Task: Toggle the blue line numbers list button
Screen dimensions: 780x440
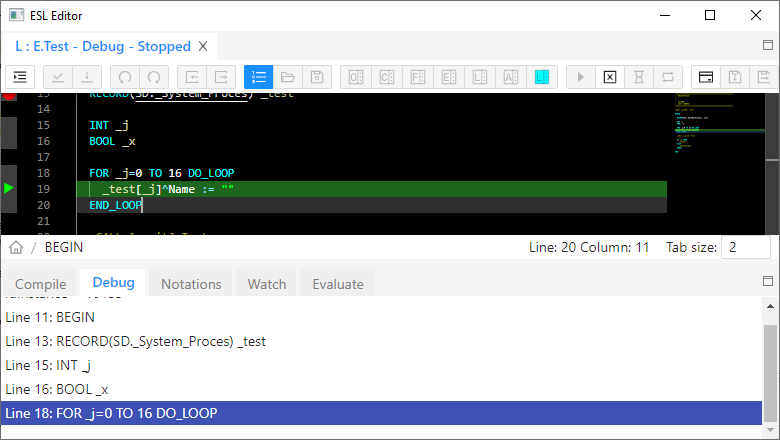Action: [x=258, y=77]
